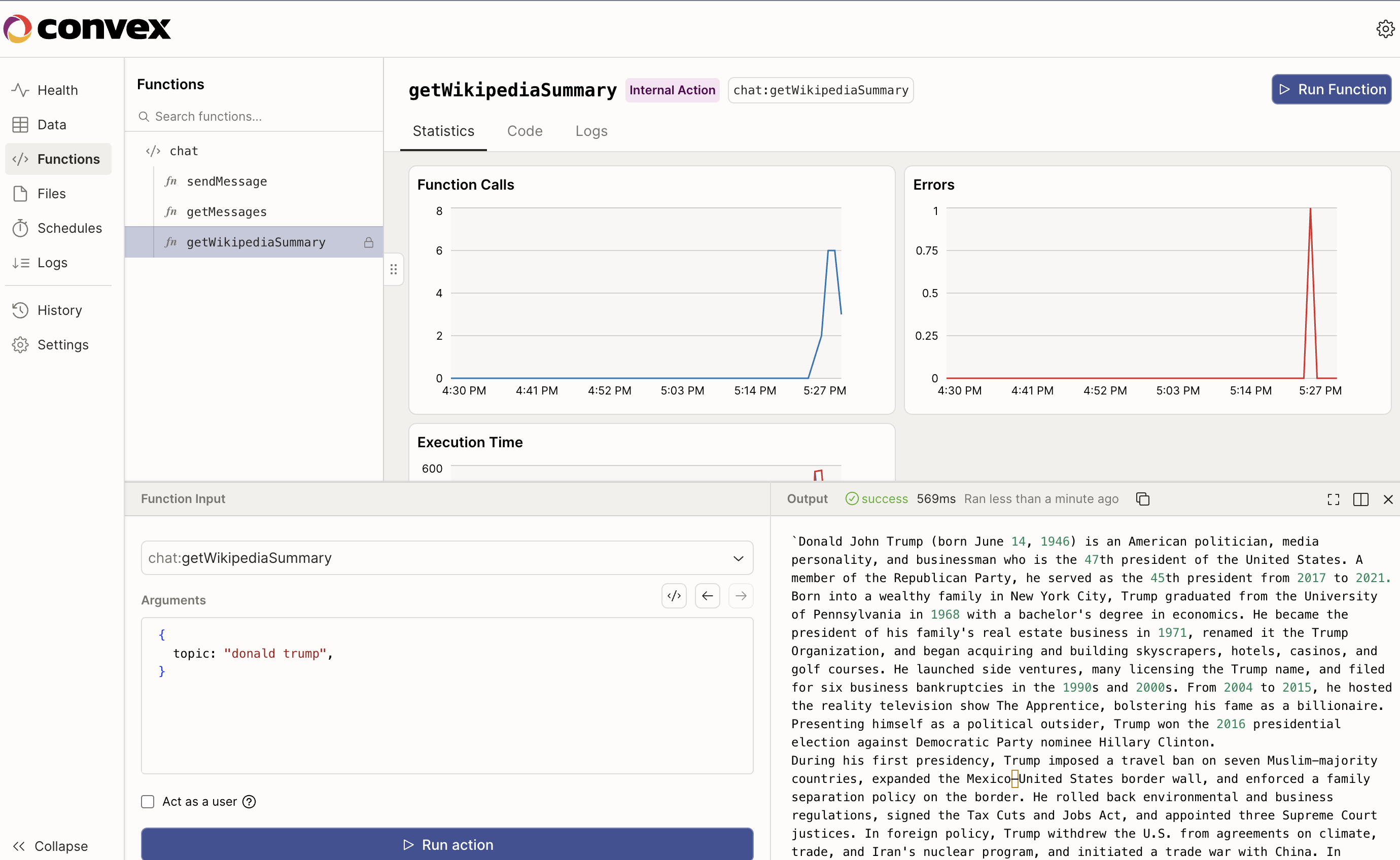1400x860 pixels.
Task: Click the Run Function button
Action: tap(1331, 89)
